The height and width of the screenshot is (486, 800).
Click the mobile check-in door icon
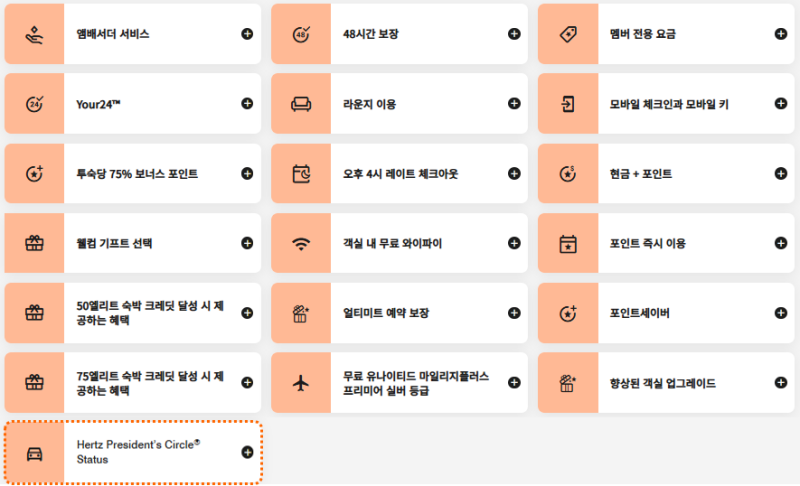tap(568, 104)
